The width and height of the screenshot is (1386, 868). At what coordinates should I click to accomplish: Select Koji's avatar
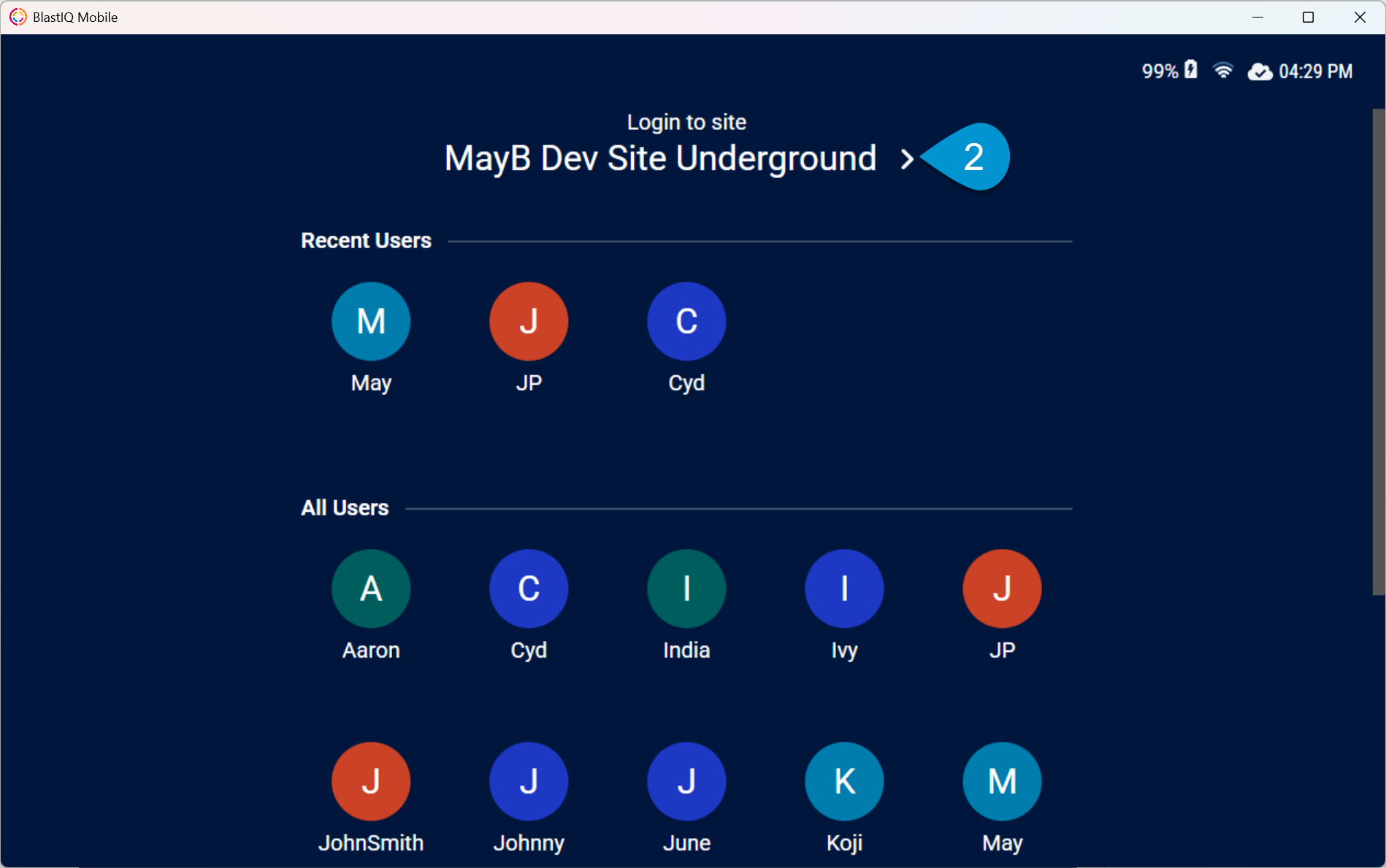[x=844, y=781]
